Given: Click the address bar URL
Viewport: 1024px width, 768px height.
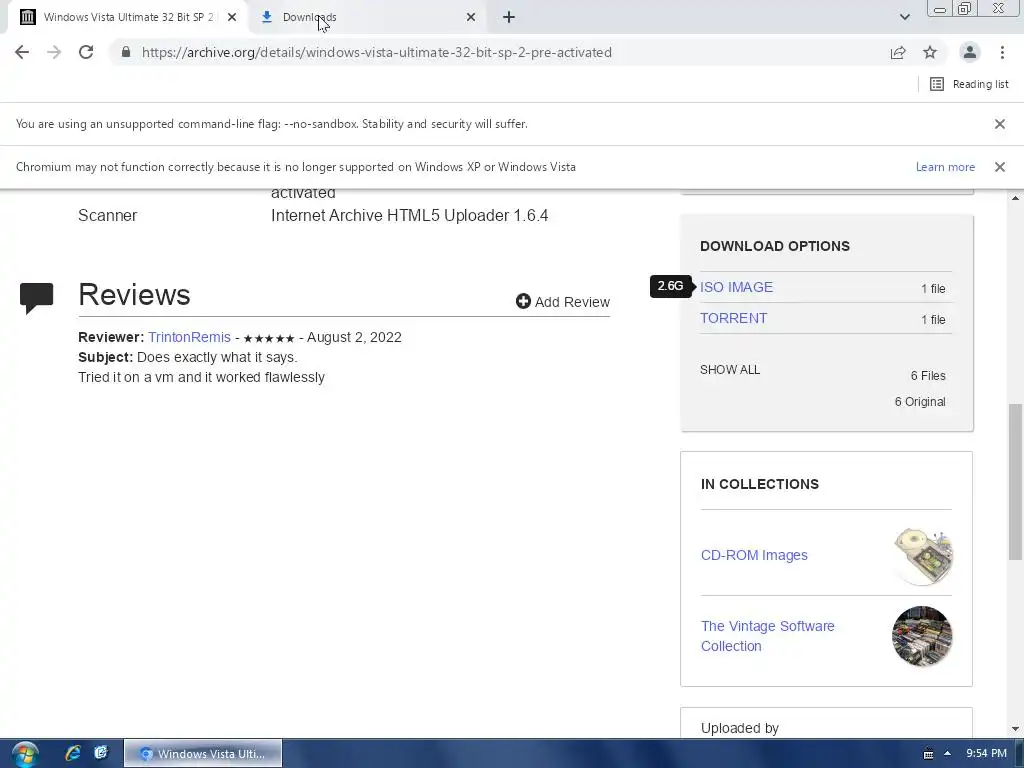Looking at the screenshot, I should [377, 52].
